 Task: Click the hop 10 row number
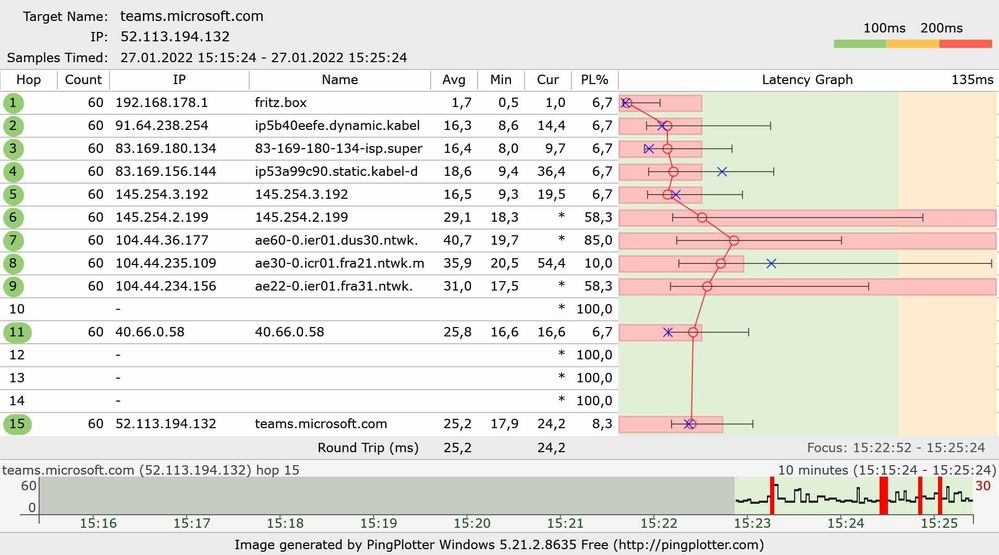point(17,309)
